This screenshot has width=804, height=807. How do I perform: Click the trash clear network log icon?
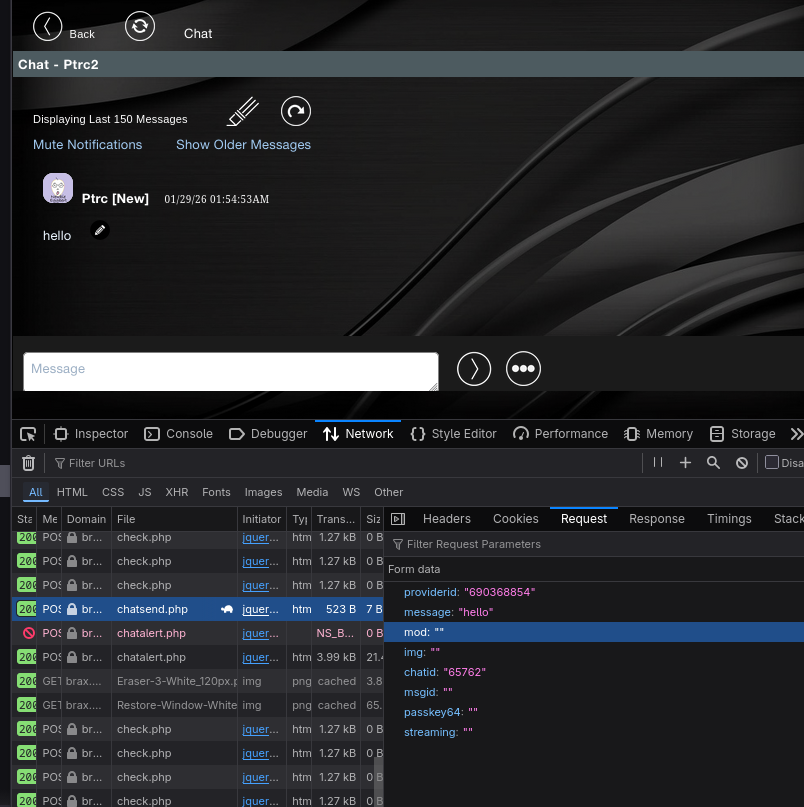(x=28, y=463)
